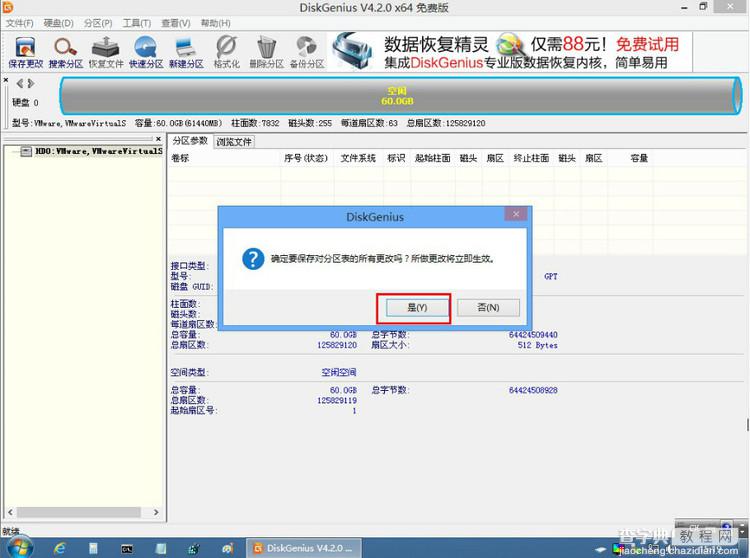
Task: Click the DiskGenius title bar app icon
Action: click(8, 7)
